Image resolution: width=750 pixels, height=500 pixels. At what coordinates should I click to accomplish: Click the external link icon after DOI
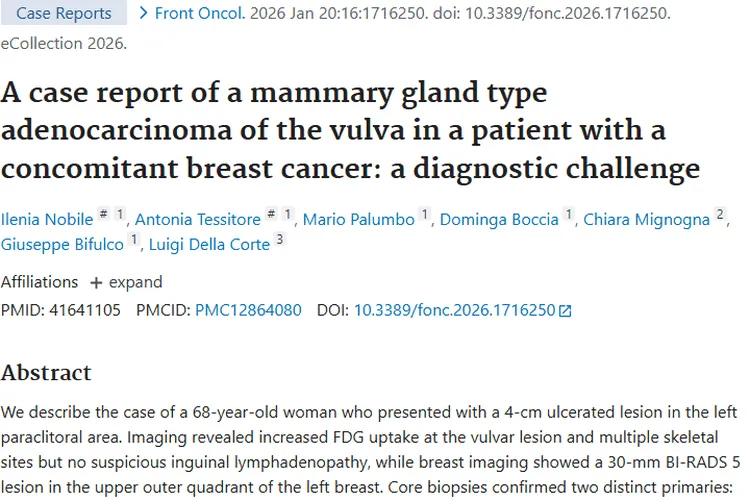pyautogui.click(x=566, y=311)
